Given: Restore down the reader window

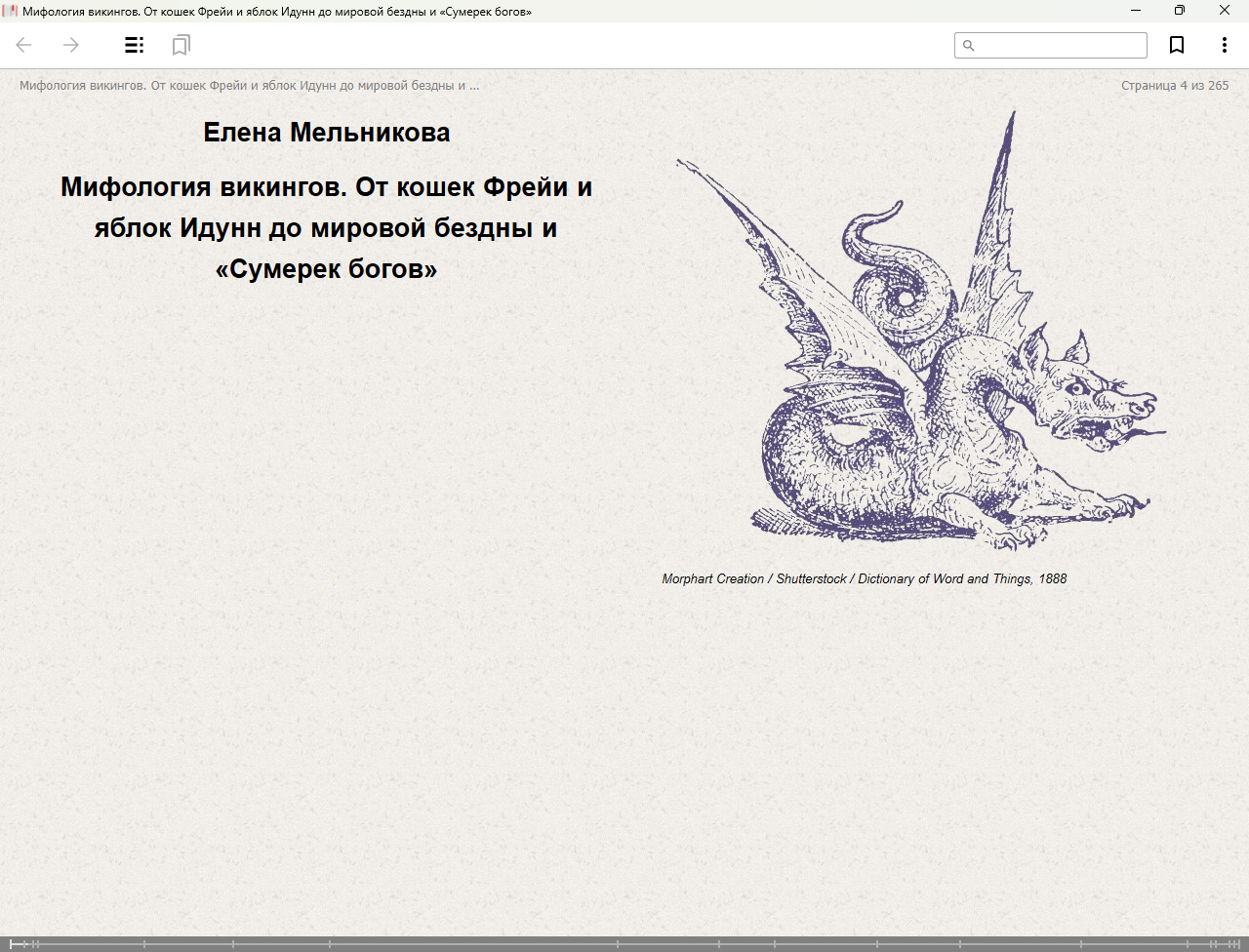Looking at the screenshot, I should (x=1180, y=11).
